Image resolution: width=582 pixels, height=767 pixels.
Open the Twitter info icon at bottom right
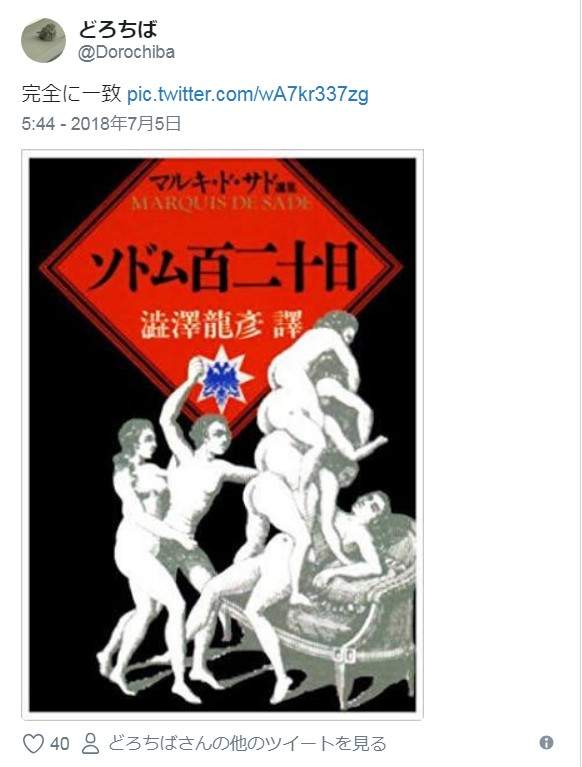pos(546,743)
